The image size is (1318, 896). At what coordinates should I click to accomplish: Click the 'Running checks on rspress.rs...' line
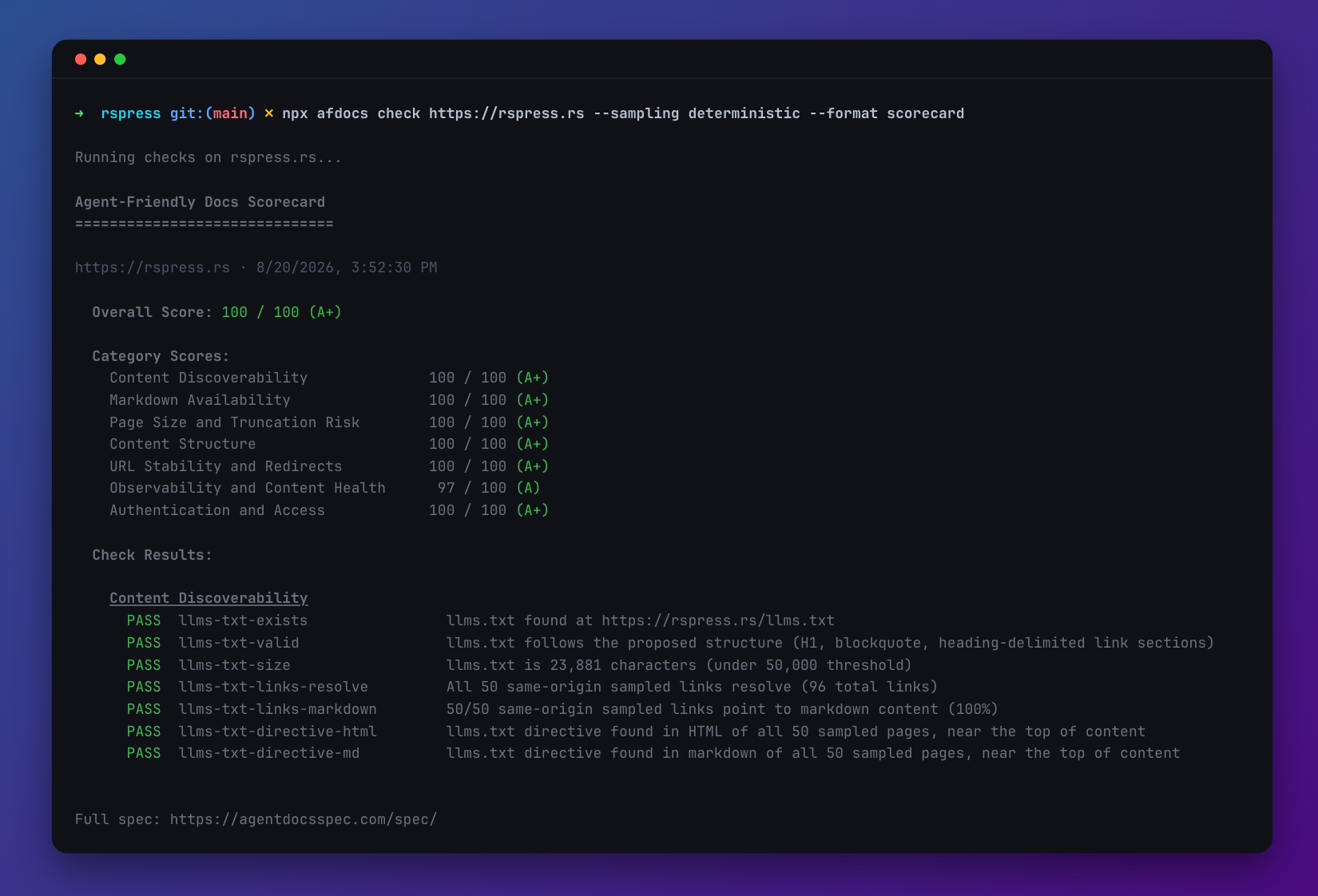(x=208, y=157)
